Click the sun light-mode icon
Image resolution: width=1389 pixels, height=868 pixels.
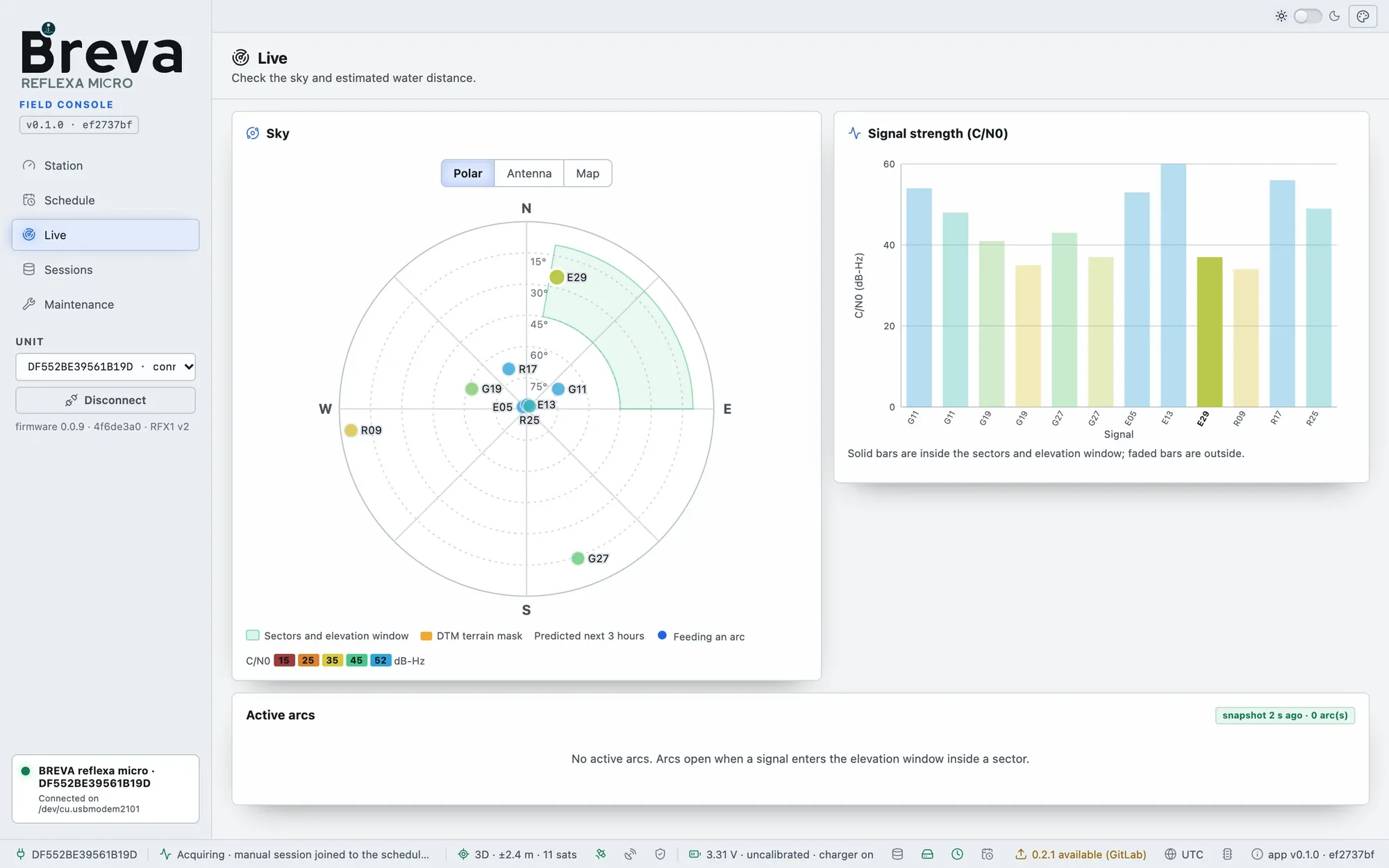1281,16
